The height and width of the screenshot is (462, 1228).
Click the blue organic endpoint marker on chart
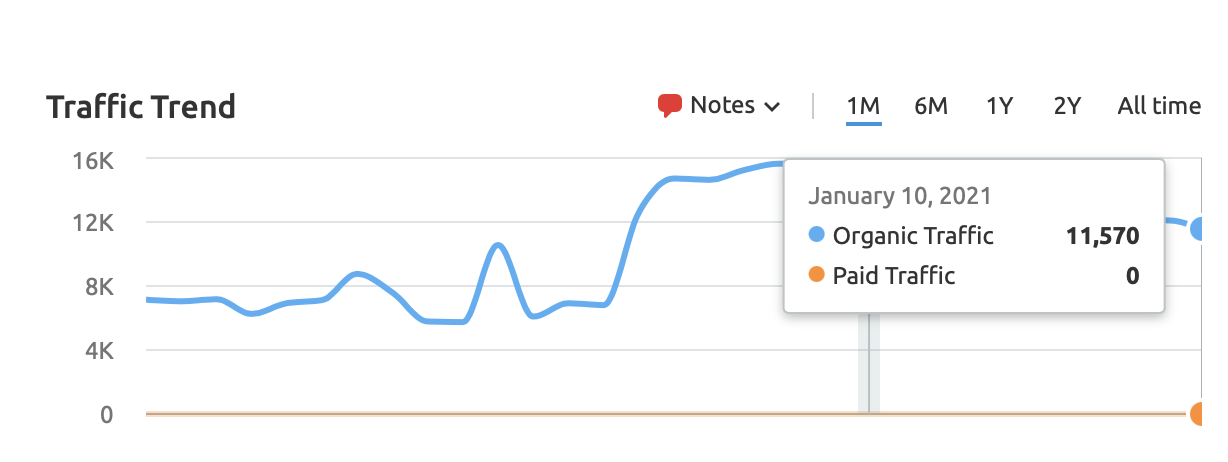click(x=1200, y=229)
